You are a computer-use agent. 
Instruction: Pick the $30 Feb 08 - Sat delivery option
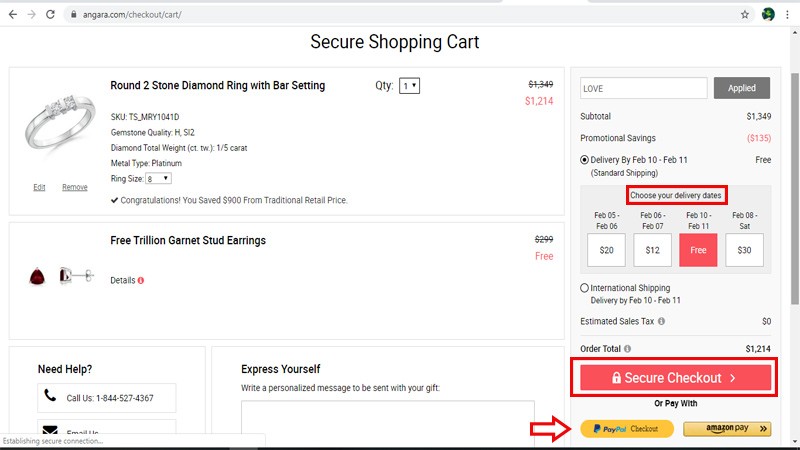(x=744, y=250)
